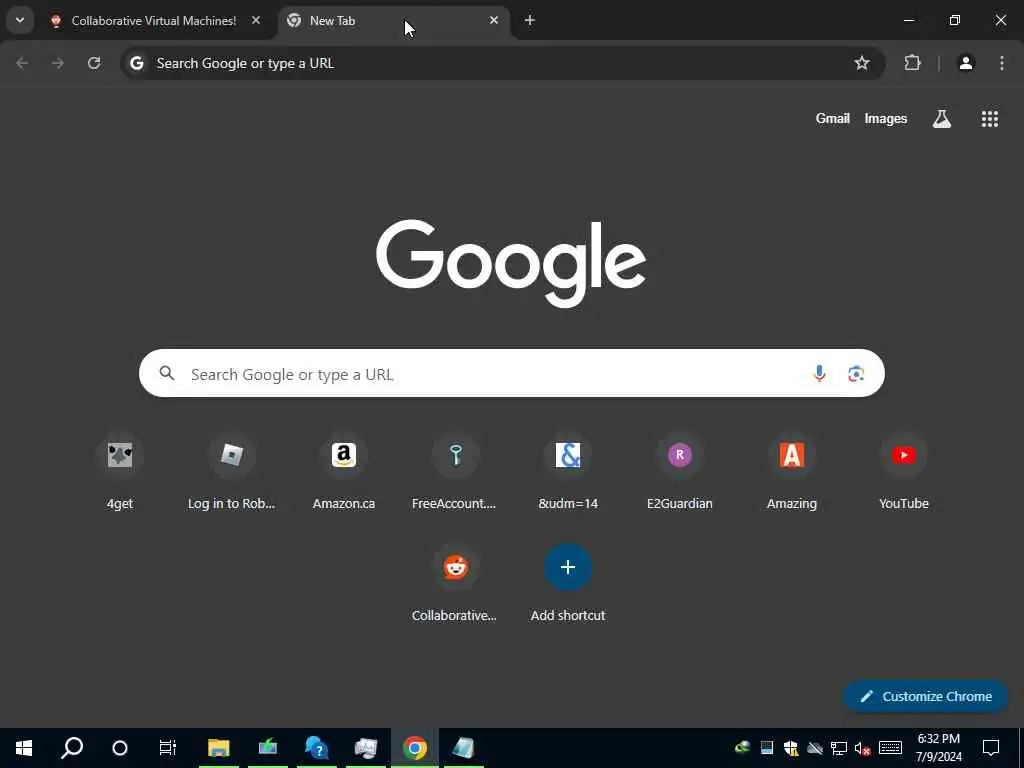This screenshot has height=768, width=1024.
Task: Go forward with the forward arrow
Action: point(58,63)
